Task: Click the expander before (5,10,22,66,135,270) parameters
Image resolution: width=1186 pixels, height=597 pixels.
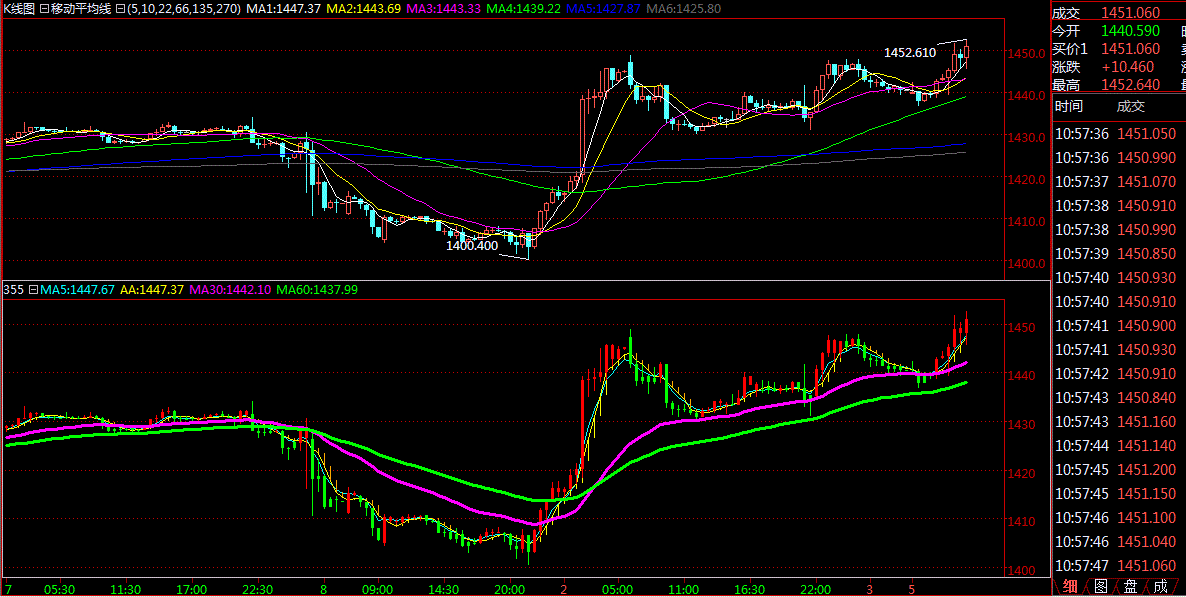Action: (x=120, y=8)
